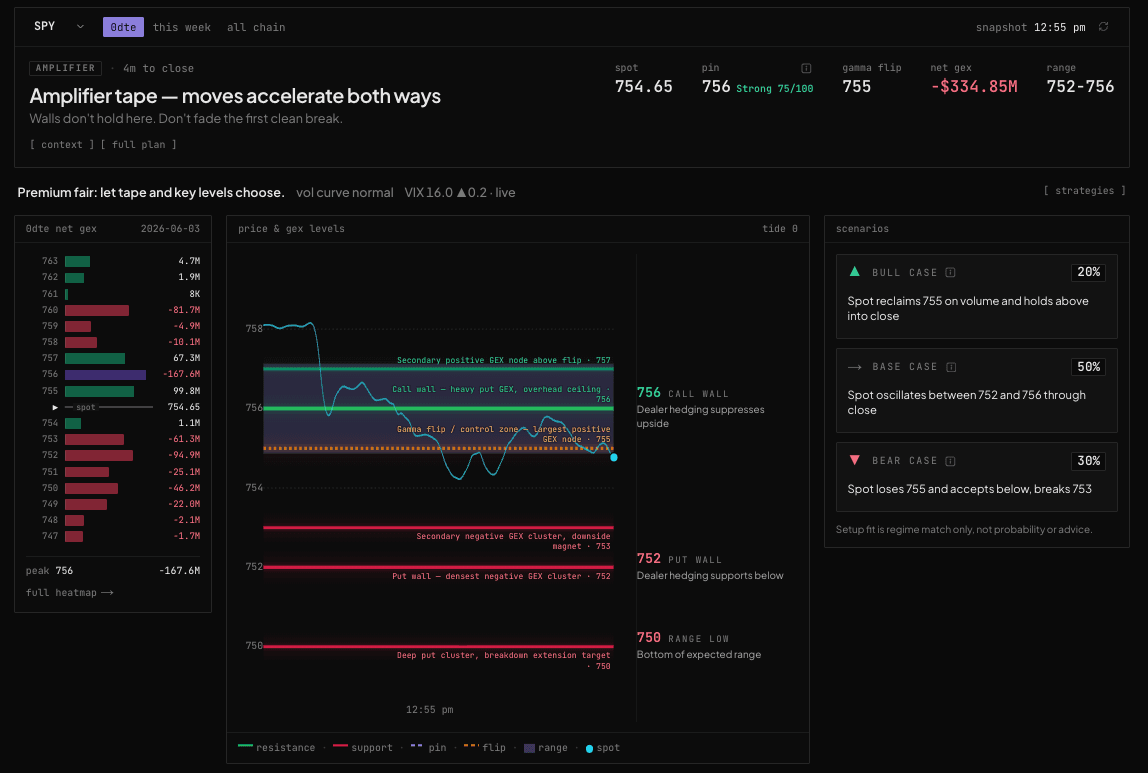
Task: Click the Secondary positive GEX node 757 annotation
Action: 504,360
